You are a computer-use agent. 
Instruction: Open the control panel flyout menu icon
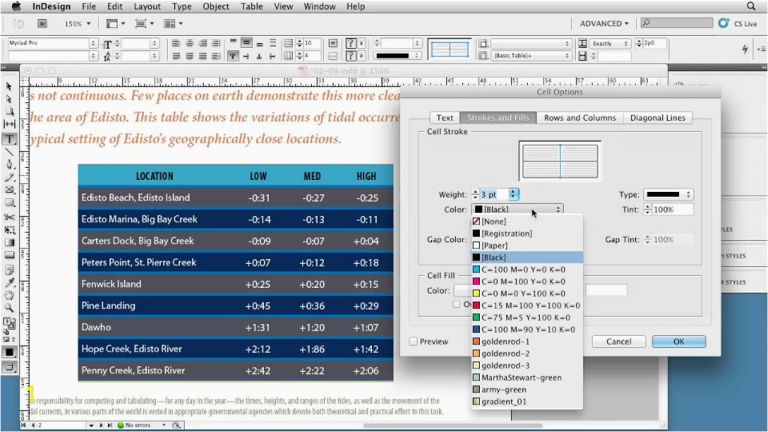[761, 48]
